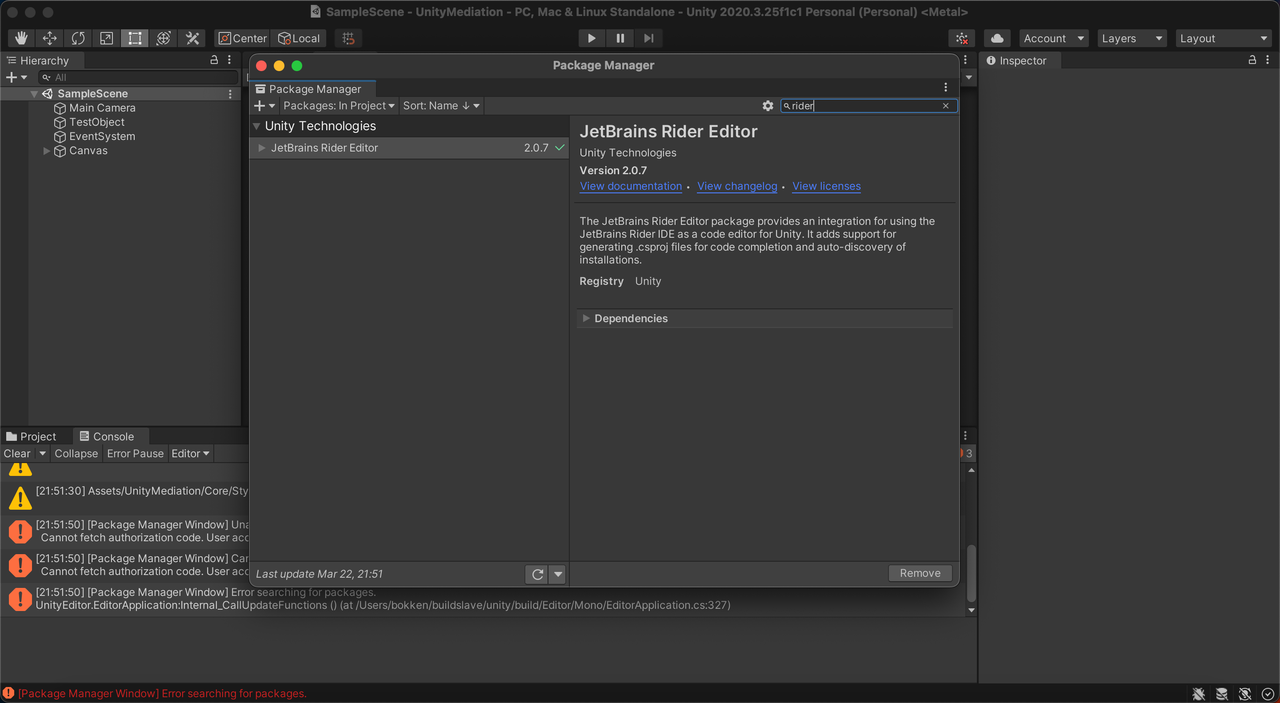
Task: Open the Layout dropdown
Action: [x=1223, y=38]
